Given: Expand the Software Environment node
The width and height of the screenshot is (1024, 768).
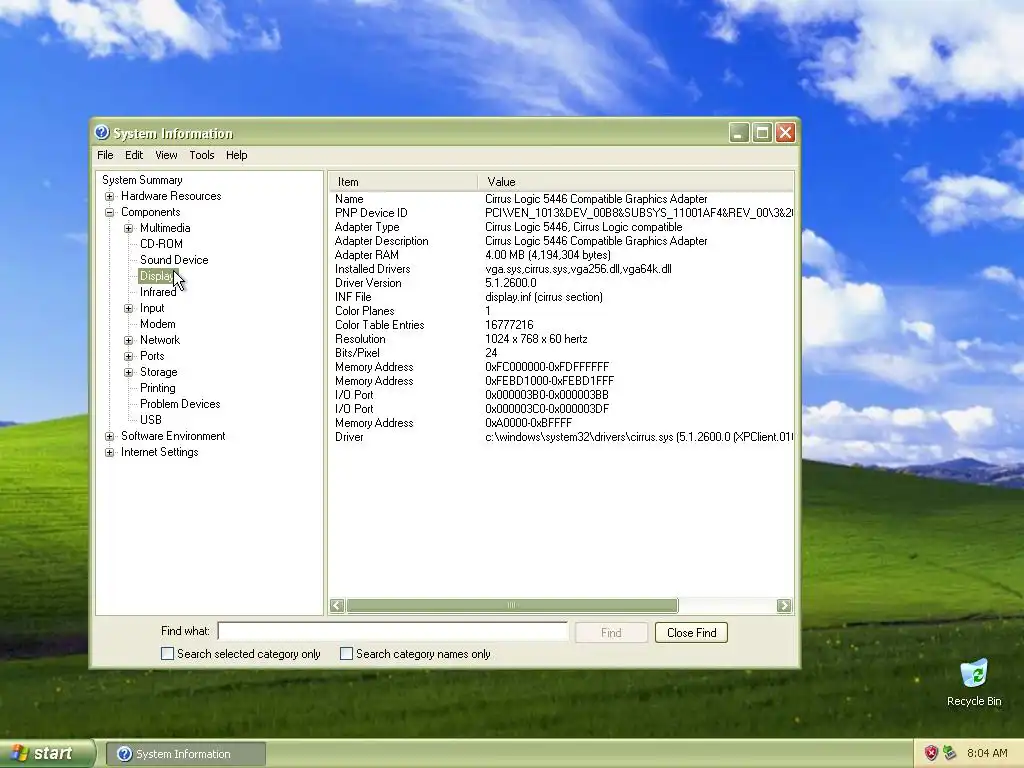Looking at the screenshot, I should click(x=110, y=436).
